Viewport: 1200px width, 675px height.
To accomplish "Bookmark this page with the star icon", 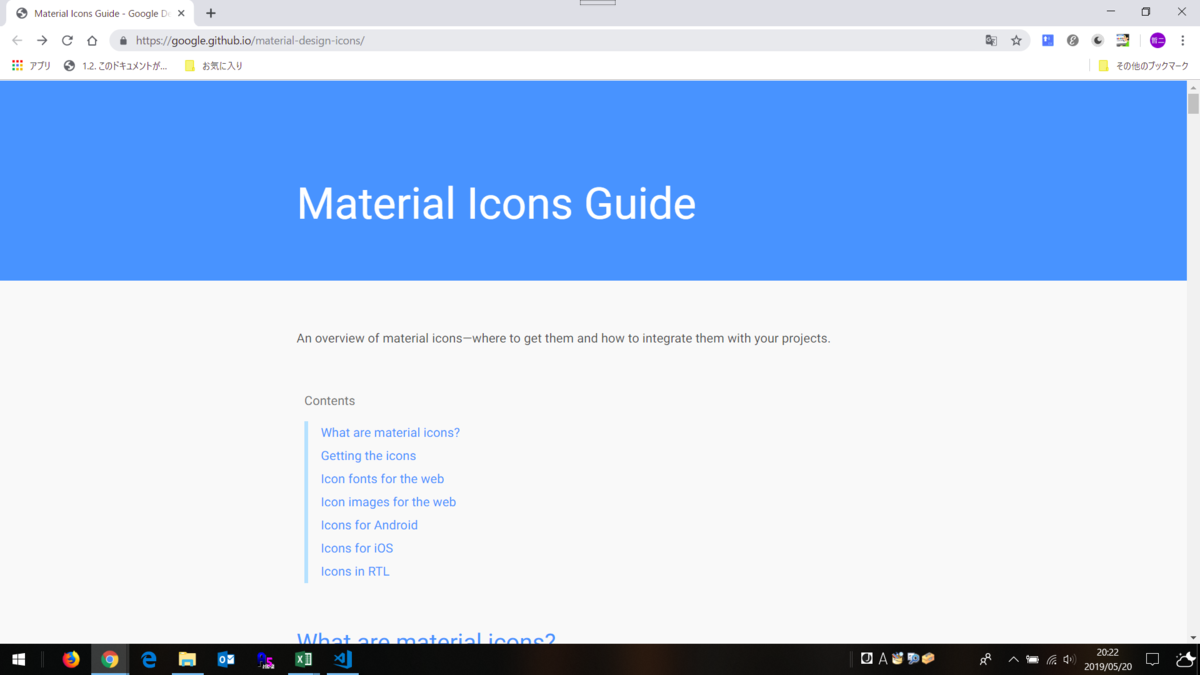I will pos(1016,41).
